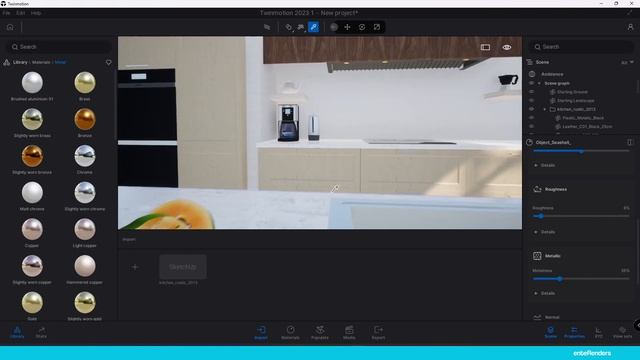The image size is (640, 360).
Task: Click the Home icon in top toolbar
Action: [10, 27]
